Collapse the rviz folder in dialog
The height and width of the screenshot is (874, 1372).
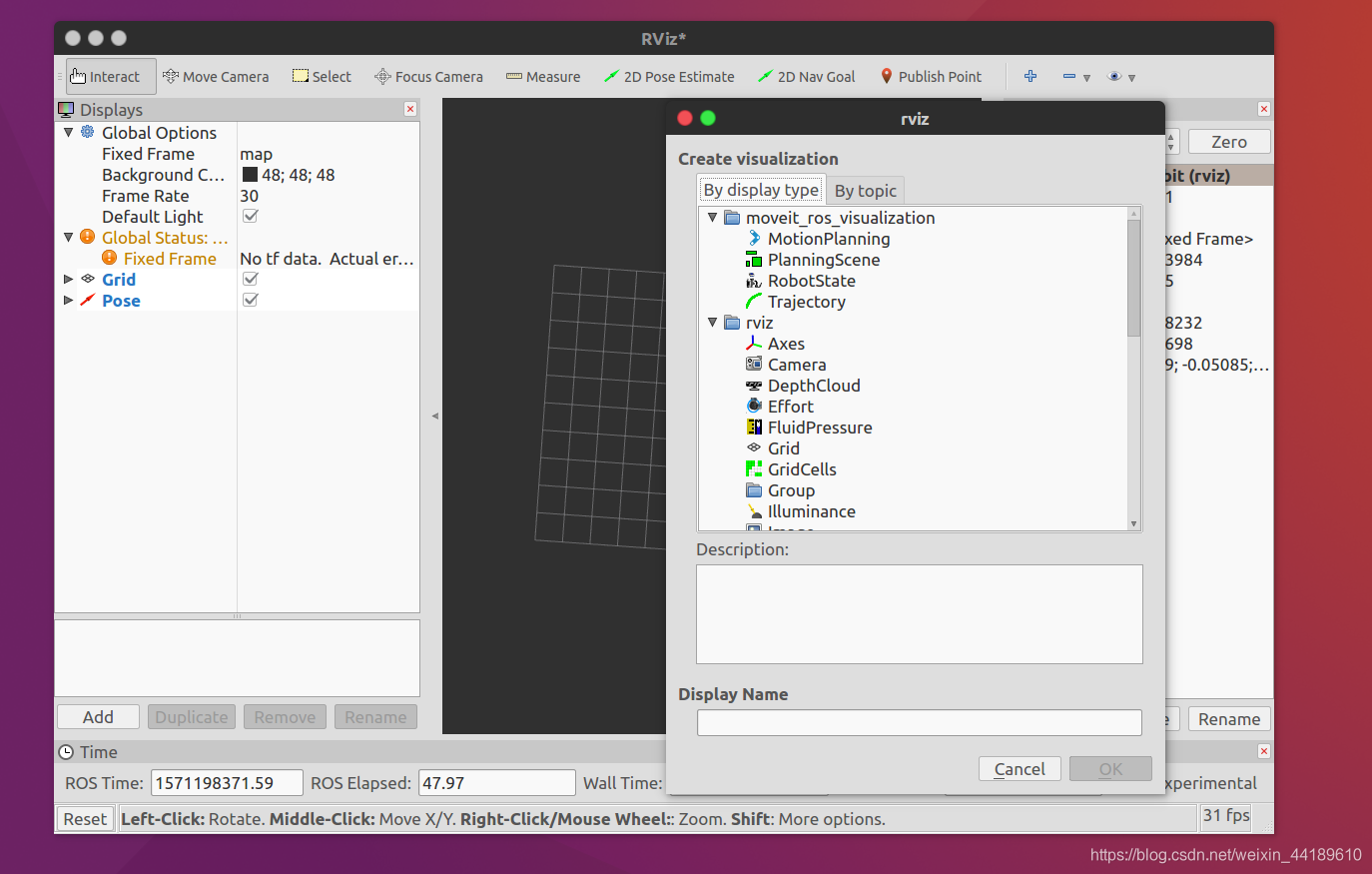tap(712, 322)
